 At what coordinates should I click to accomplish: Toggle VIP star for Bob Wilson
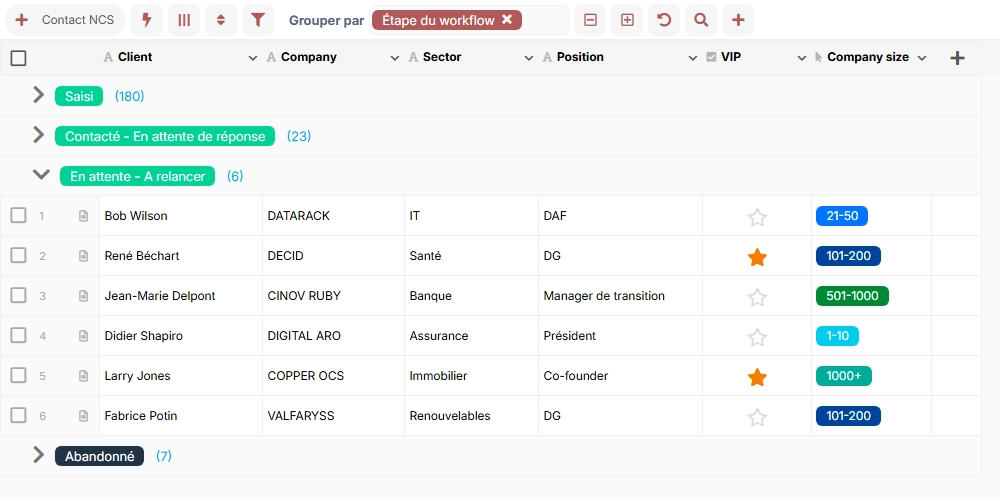[757, 217]
